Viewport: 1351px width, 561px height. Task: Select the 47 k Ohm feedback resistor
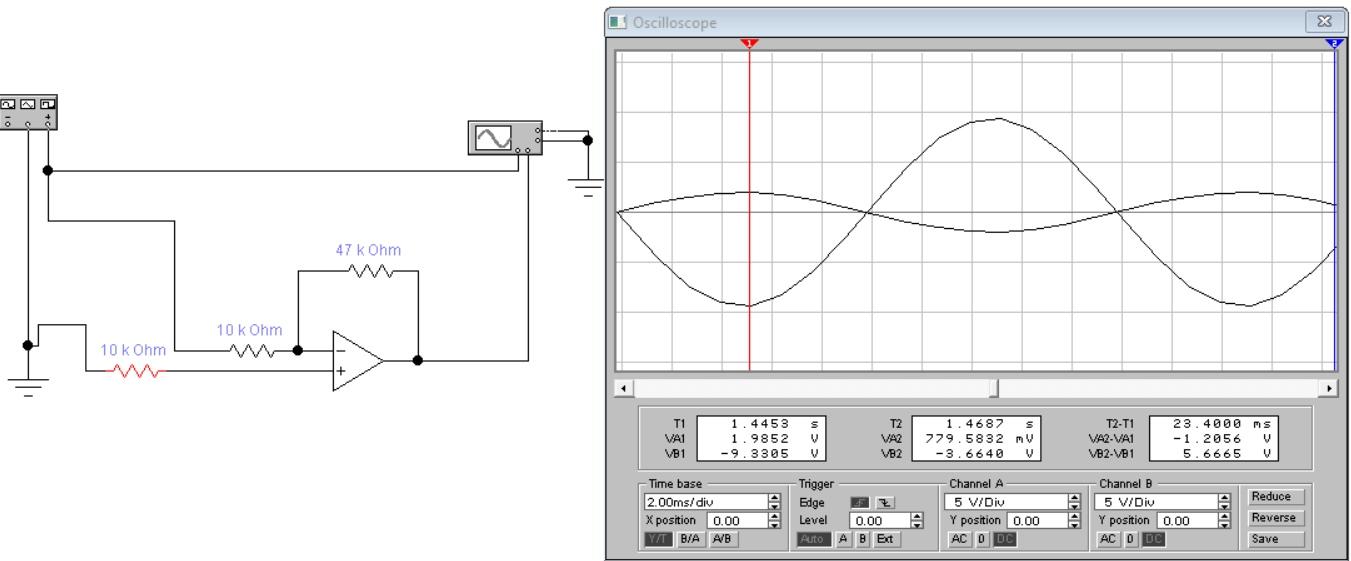(370, 270)
